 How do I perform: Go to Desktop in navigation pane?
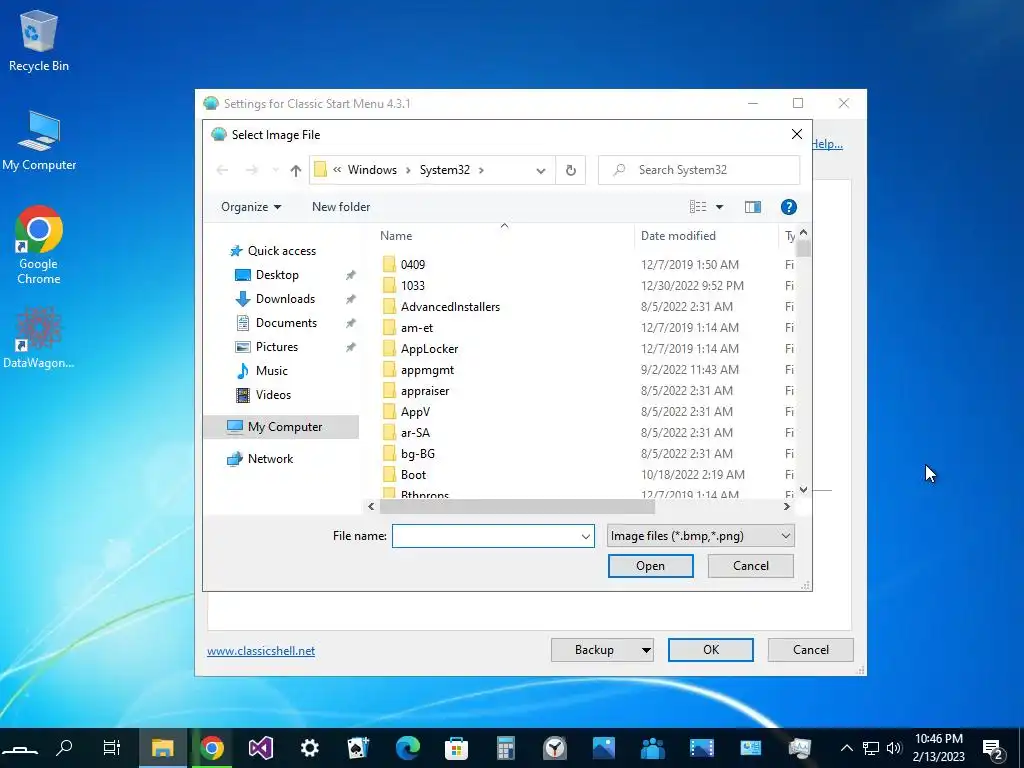tap(277, 275)
